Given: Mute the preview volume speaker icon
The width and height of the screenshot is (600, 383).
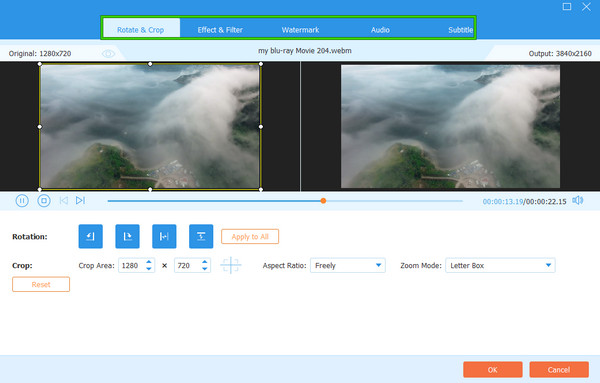Looking at the screenshot, I should click(577, 200).
